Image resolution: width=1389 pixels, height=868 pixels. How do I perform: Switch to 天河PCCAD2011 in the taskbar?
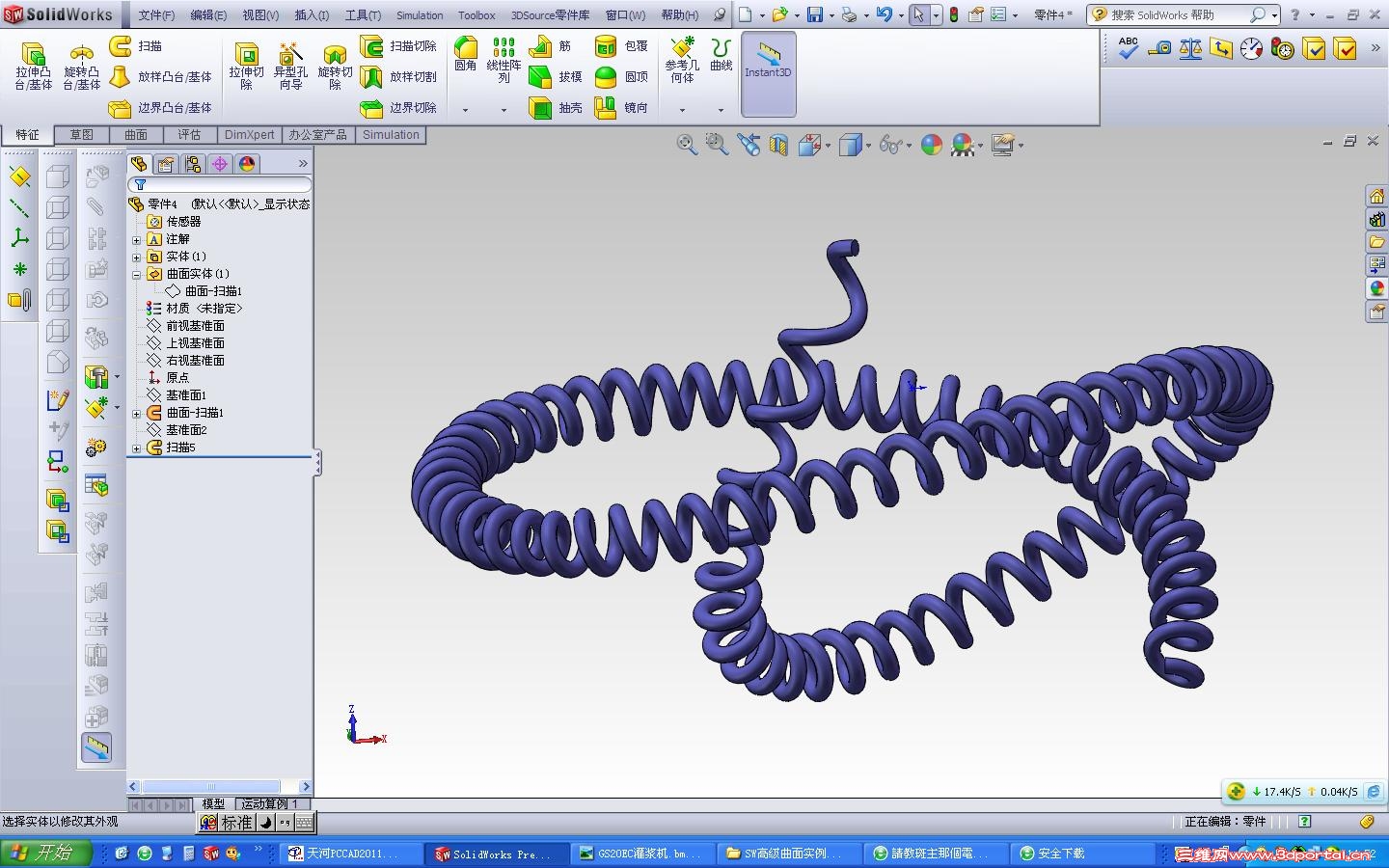(x=353, y=854)
